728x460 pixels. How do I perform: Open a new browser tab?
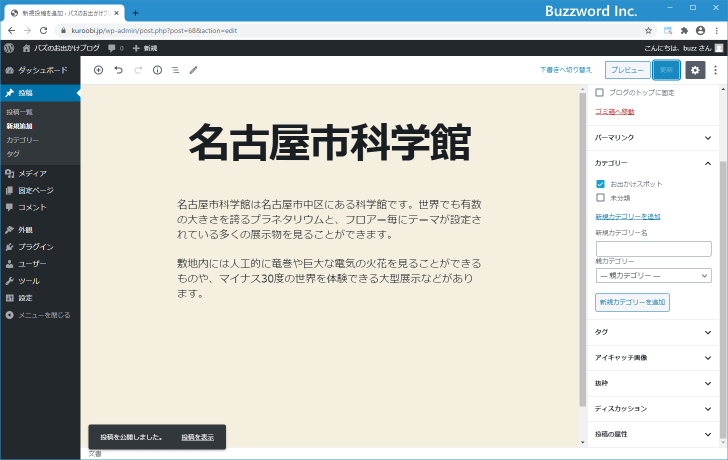click(135, 13)
